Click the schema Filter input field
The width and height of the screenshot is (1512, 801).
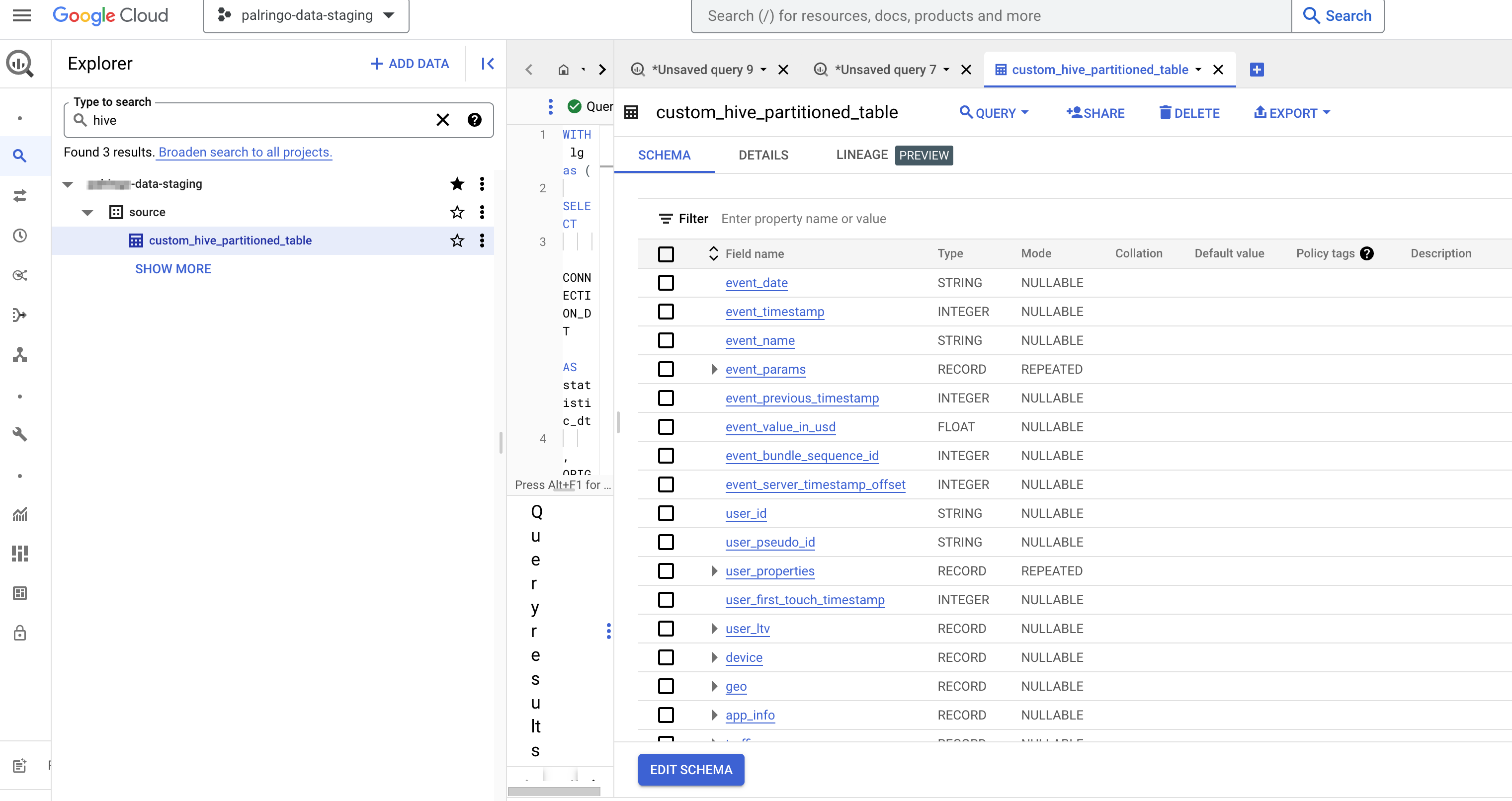point(803,219)
